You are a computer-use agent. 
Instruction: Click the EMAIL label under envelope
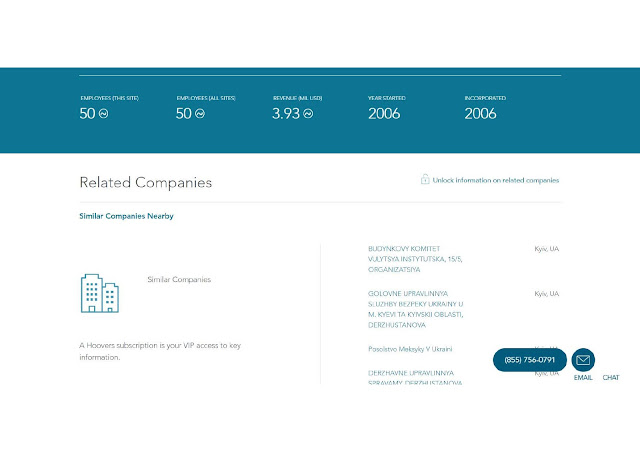click(x=583, y=378)
